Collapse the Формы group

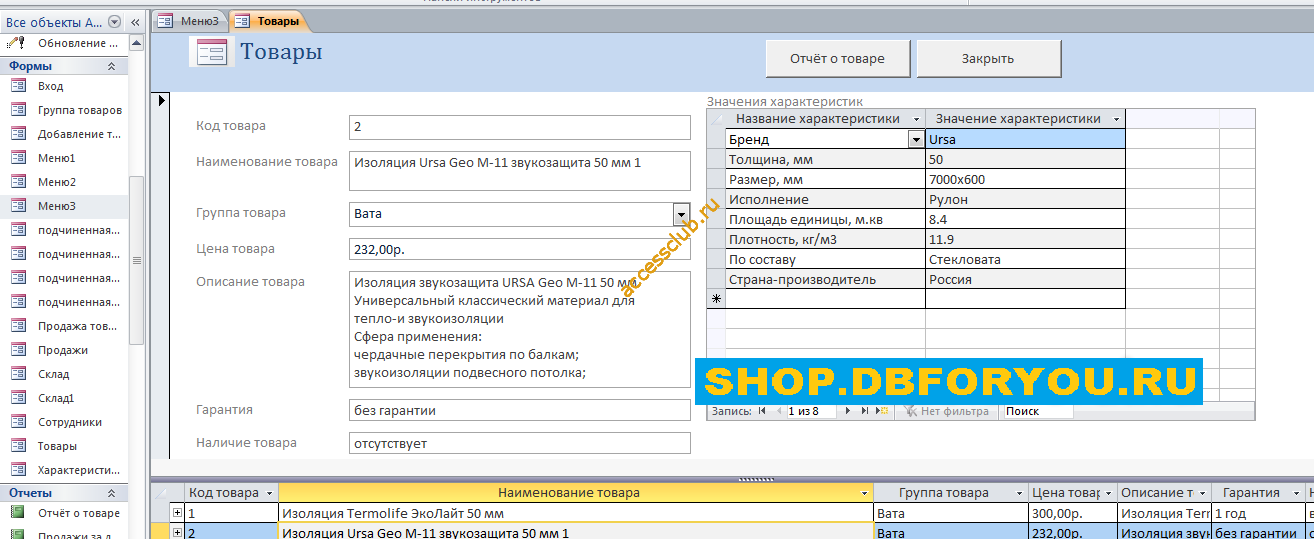[111, 66]
